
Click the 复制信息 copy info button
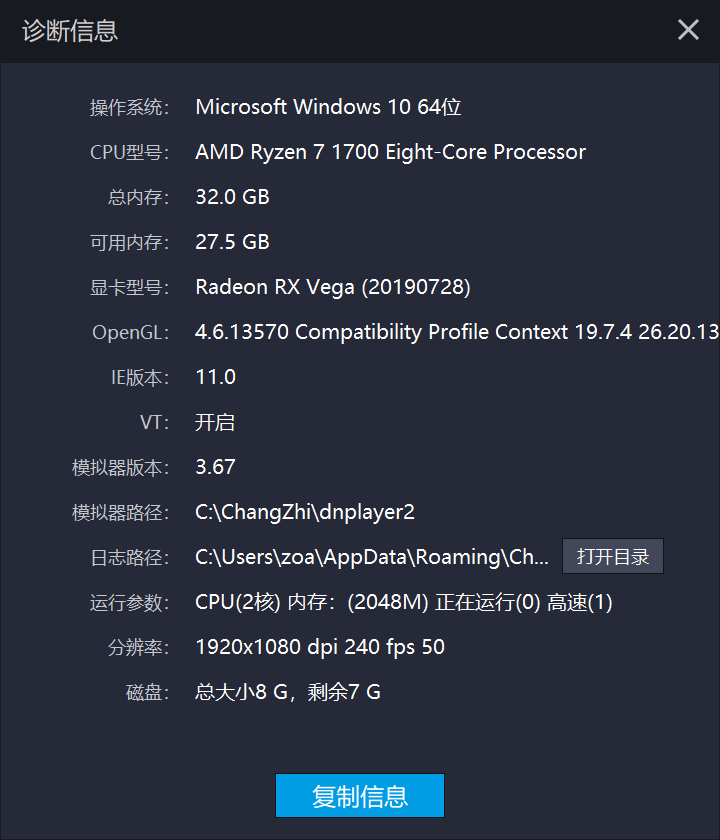pyautogui.click(x=360, y=796)
